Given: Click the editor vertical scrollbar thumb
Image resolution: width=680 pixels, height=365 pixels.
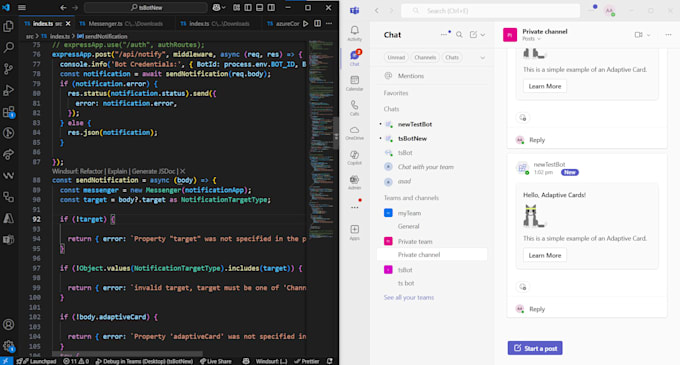Looking at the screenshot, I should click(336, 133).
